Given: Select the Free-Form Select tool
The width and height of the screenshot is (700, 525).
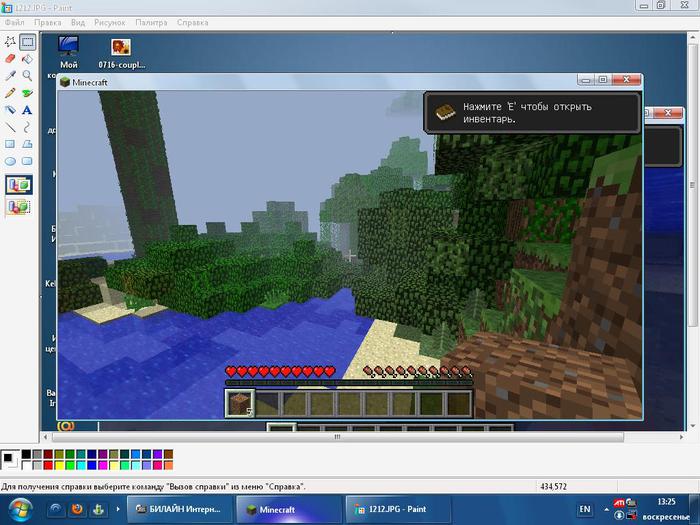Looking at the screenshot, I should coord(10,42).
